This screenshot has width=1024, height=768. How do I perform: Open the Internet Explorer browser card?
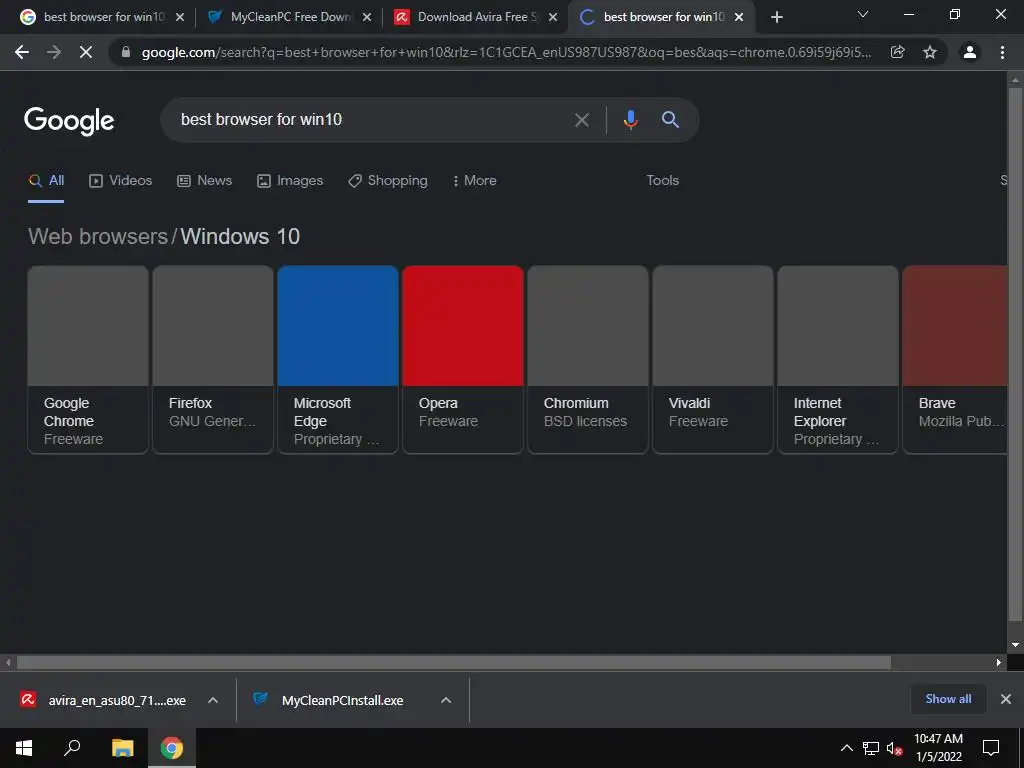(838, 359)
